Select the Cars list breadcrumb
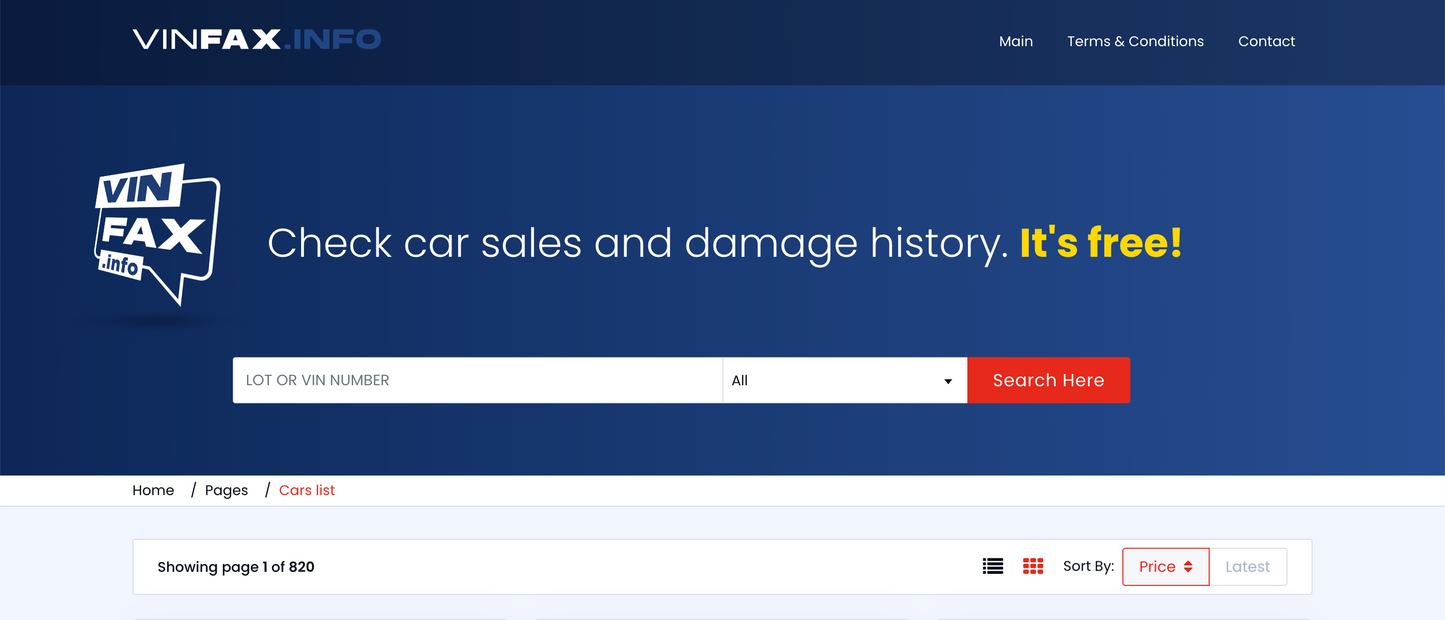1445x620 pixels. (307, 490)
